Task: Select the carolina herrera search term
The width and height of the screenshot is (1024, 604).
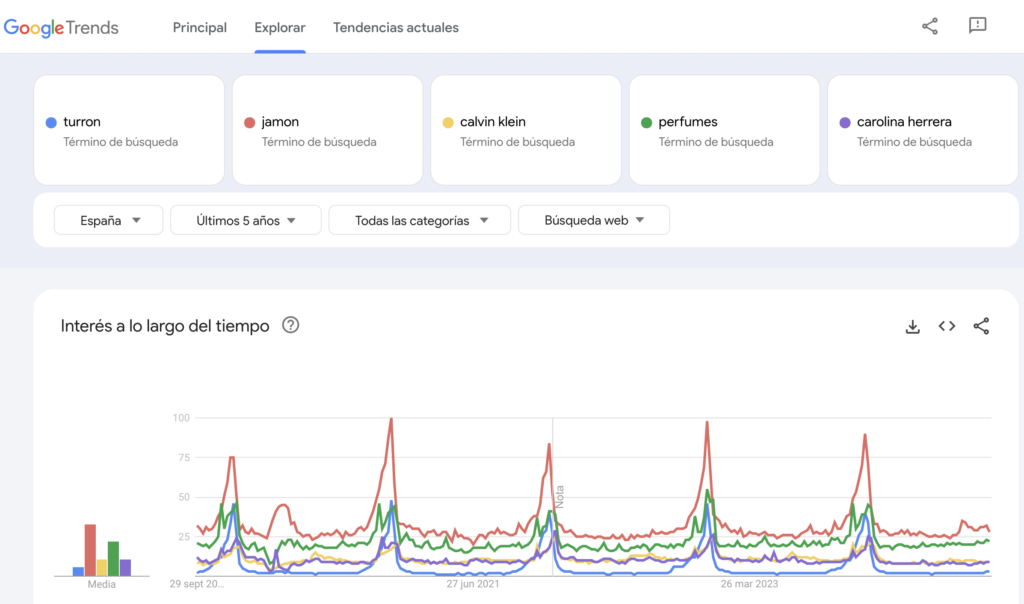Action: click(923, 130)
